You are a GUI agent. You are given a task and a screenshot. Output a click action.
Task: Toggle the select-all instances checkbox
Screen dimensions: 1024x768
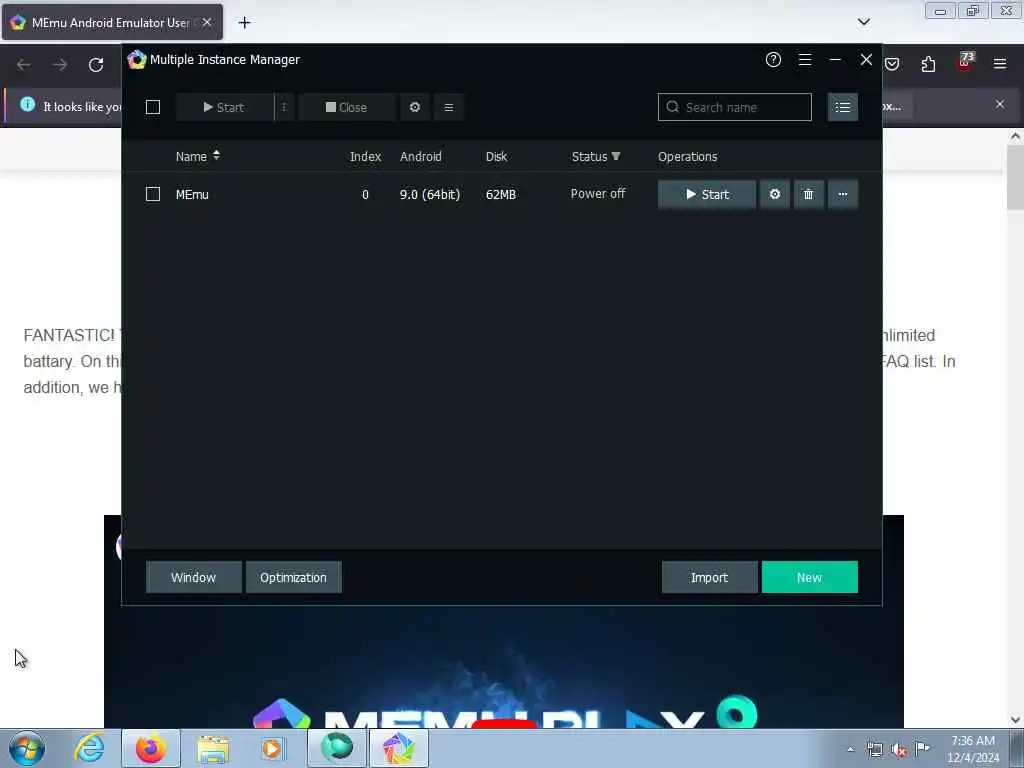pyautogui.click(x=153, y=107)
